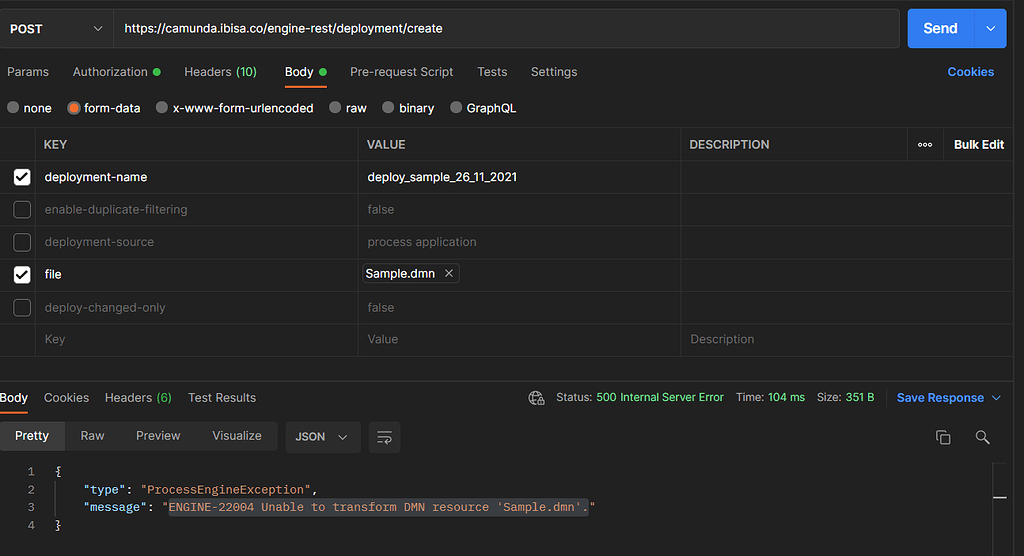Click the request URL input field
The width and height of the screenshot is (1024, 556).
pos(507,29)
